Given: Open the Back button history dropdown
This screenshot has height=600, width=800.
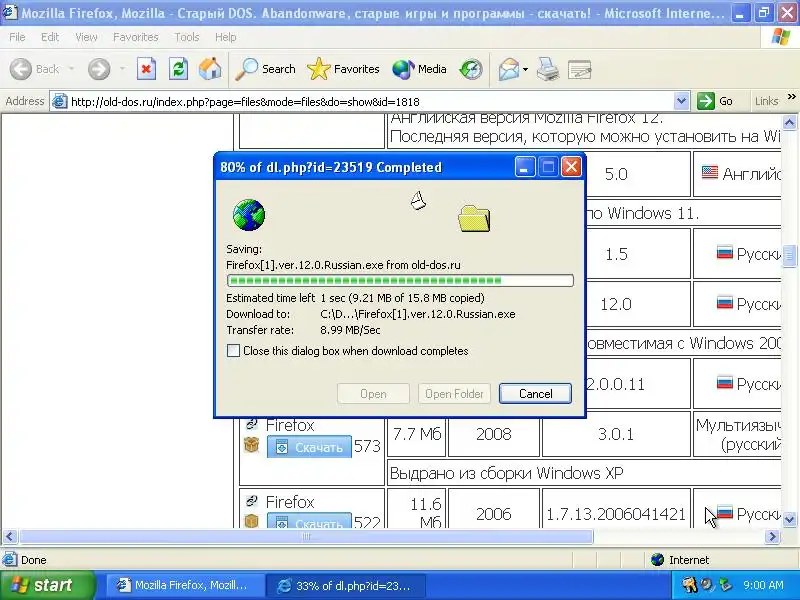Looking at the screenshot, I should coord(71,69).
